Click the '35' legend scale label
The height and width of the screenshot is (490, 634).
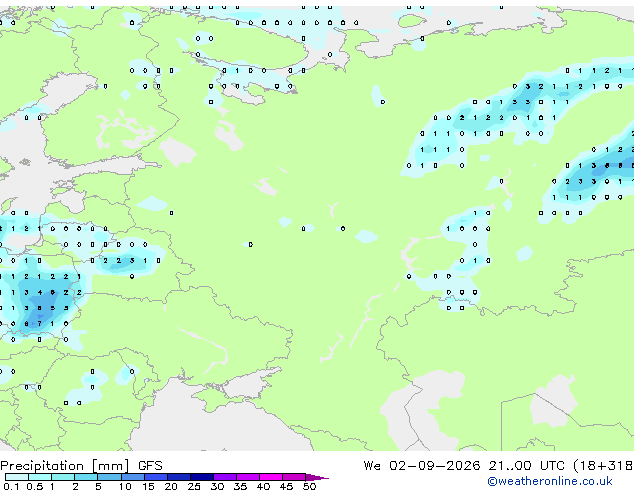click(x=240, y=486)
